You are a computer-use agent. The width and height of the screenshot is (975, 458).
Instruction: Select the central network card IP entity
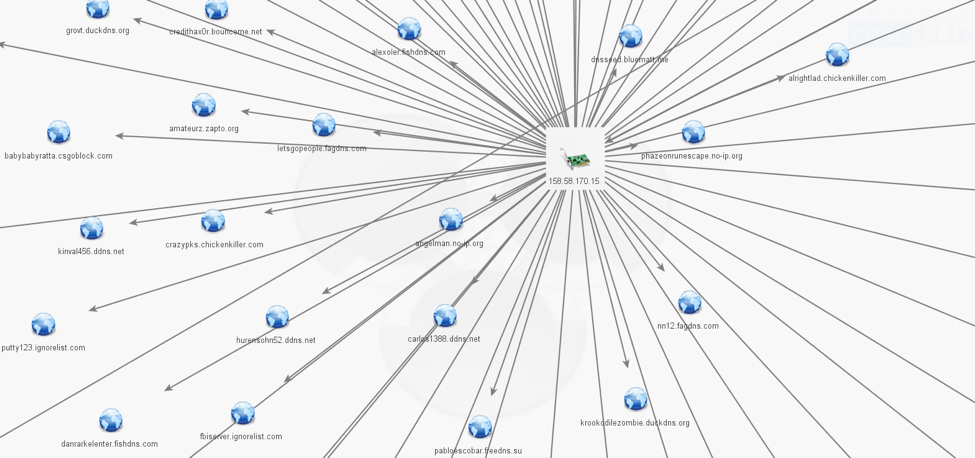(x=574, y=158)
